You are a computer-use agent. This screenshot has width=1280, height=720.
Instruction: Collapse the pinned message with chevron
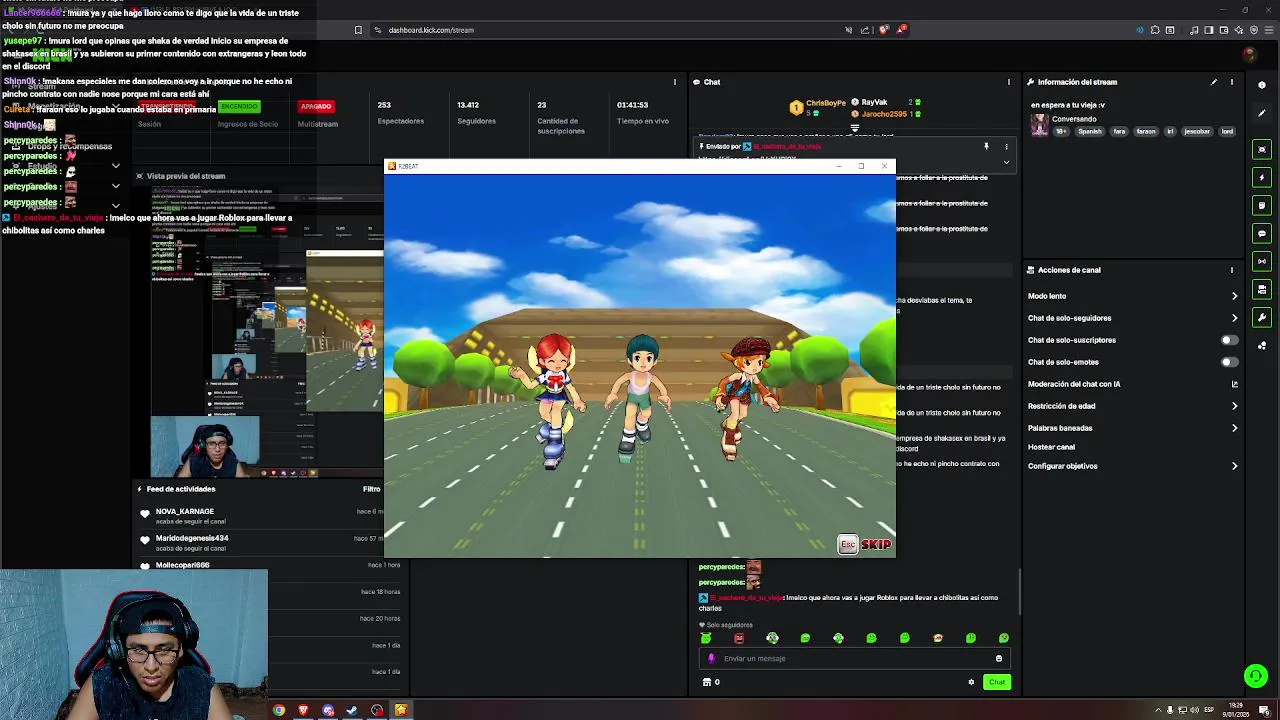1006,162
